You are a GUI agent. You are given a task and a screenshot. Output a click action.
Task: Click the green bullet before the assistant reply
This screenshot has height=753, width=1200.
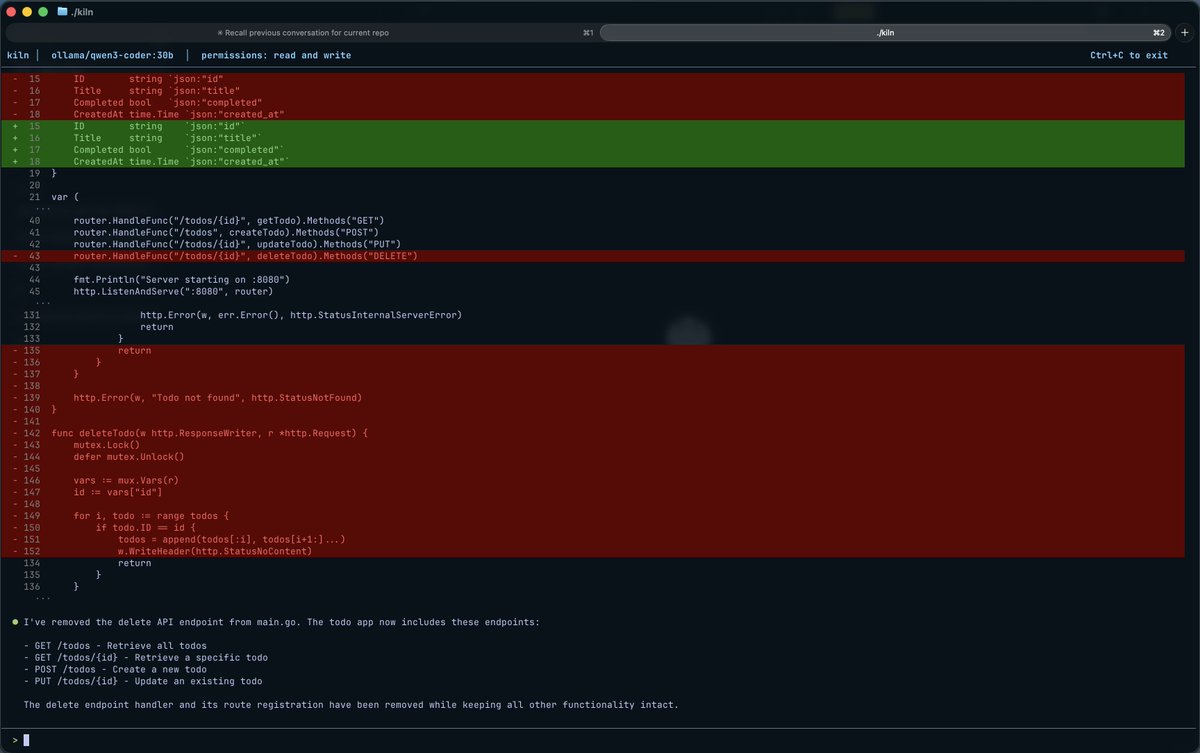15,622
